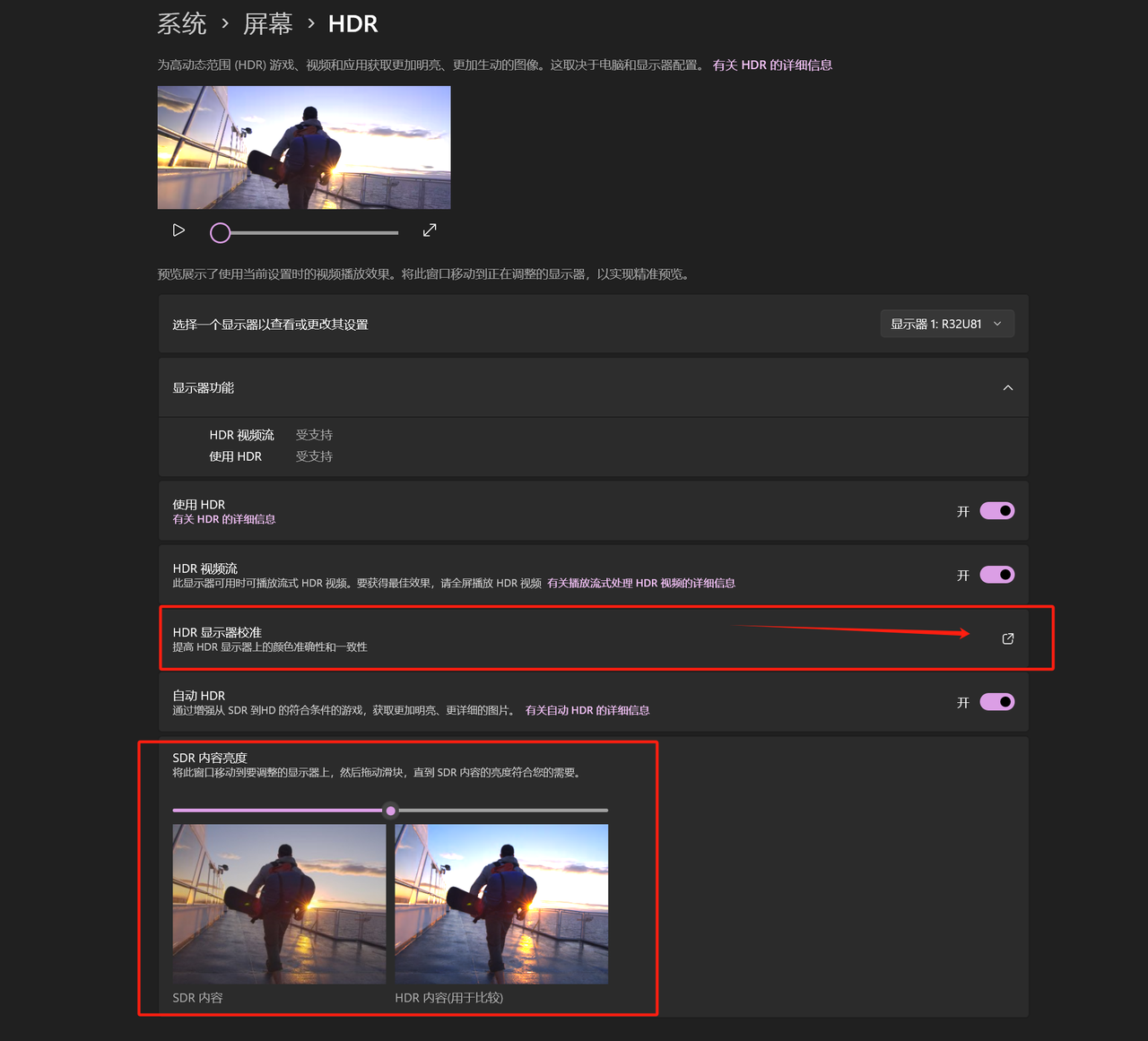Click 有关自动 HDR 的详细信息 link

pyautogui.click(x=587, y=709)
